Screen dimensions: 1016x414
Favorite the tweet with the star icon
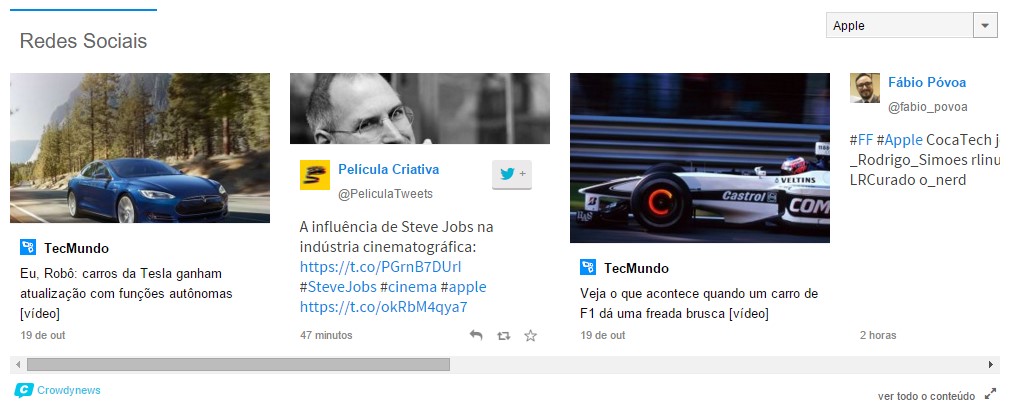click(531, 335)
